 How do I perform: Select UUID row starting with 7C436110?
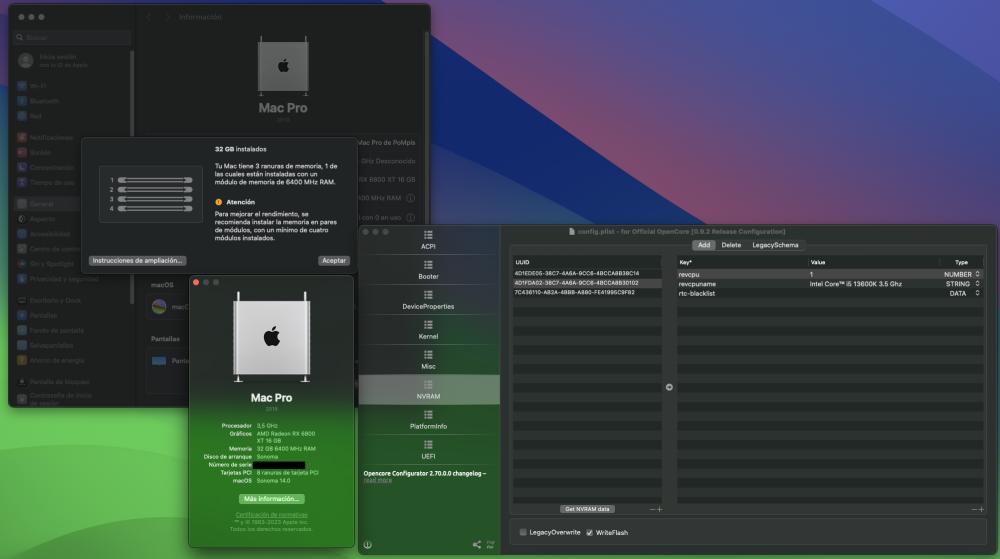(587, 292)
